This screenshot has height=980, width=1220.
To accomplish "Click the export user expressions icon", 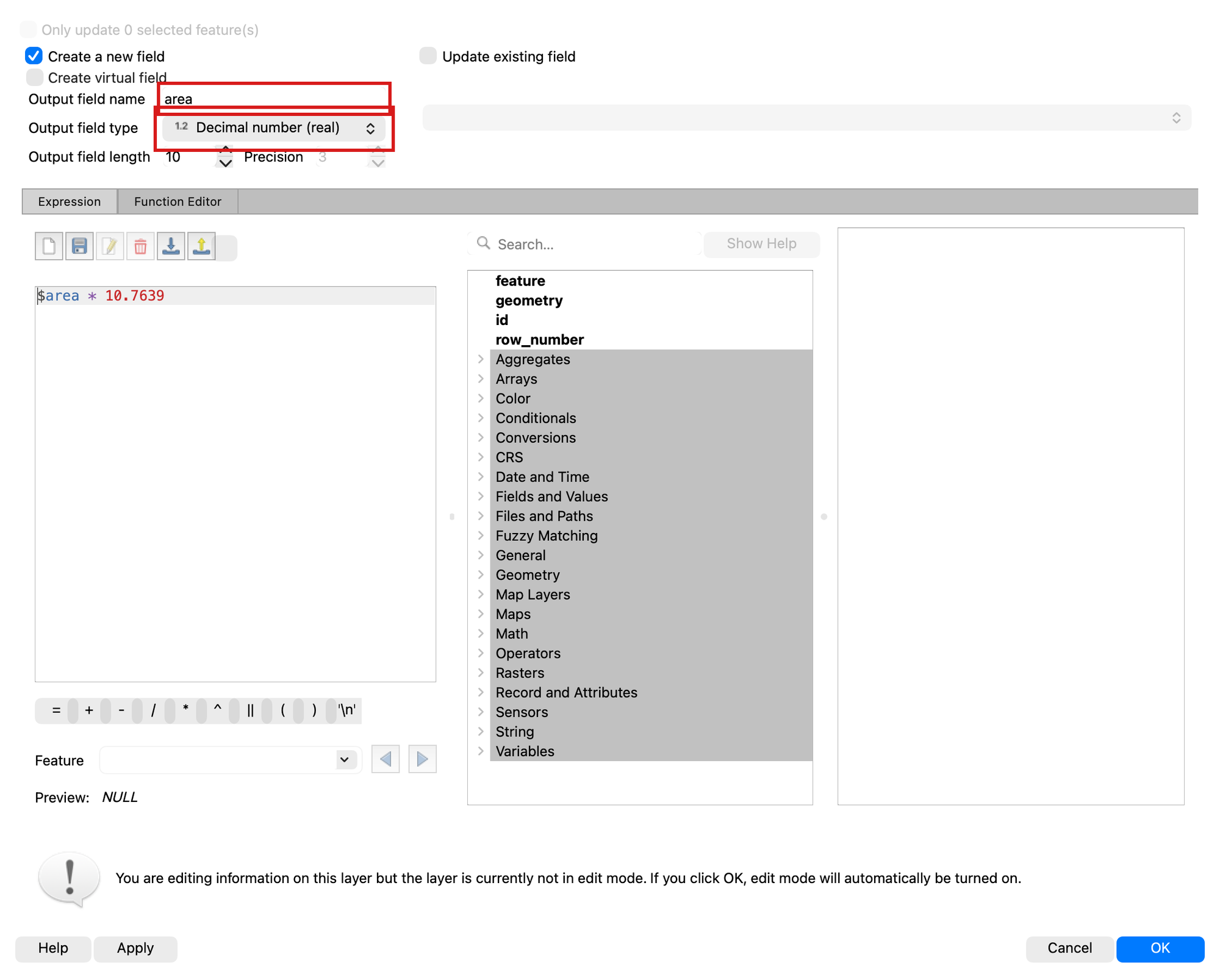I will 201,247.
